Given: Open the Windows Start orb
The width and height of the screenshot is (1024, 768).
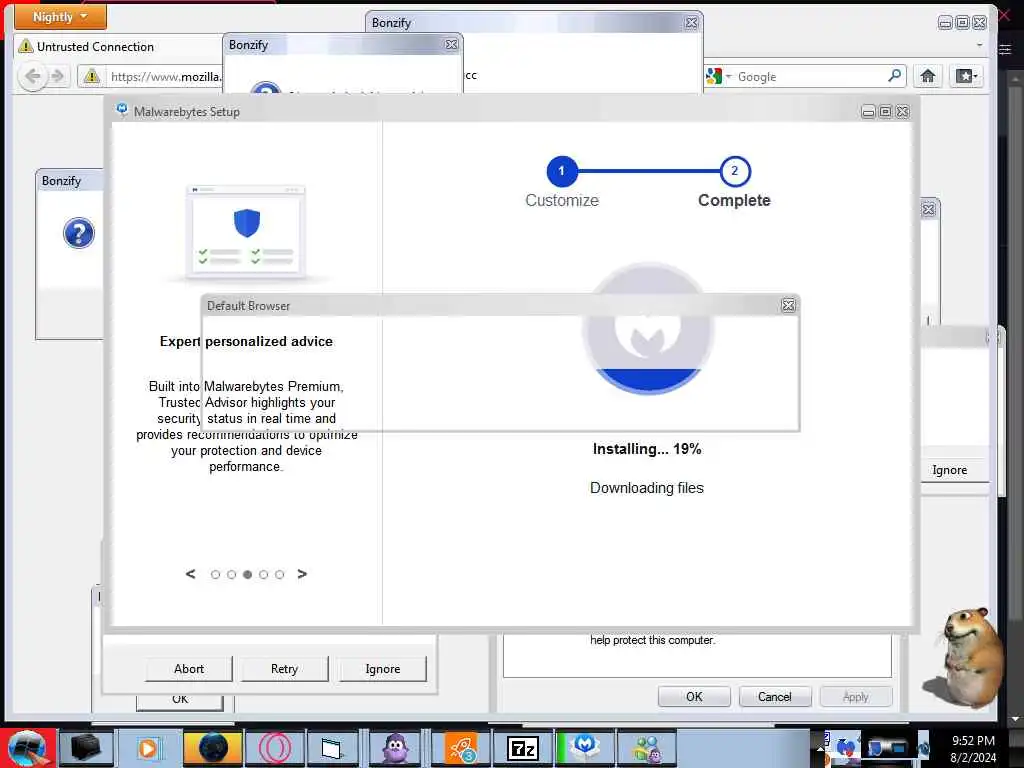Looking at the screenshot, I should [27, 748].
